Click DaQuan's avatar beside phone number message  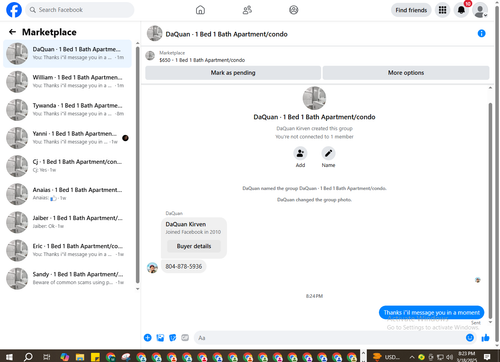click(x=152, y=267)
